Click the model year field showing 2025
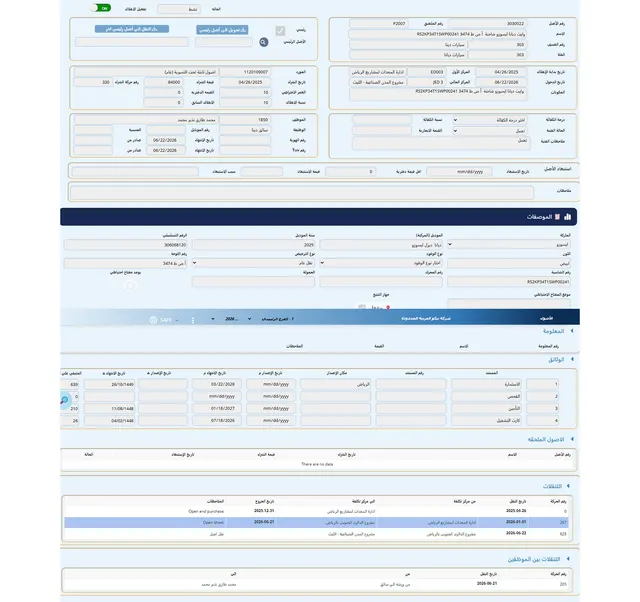This screenshot has height=602, width=640. [x=253, y=244]
